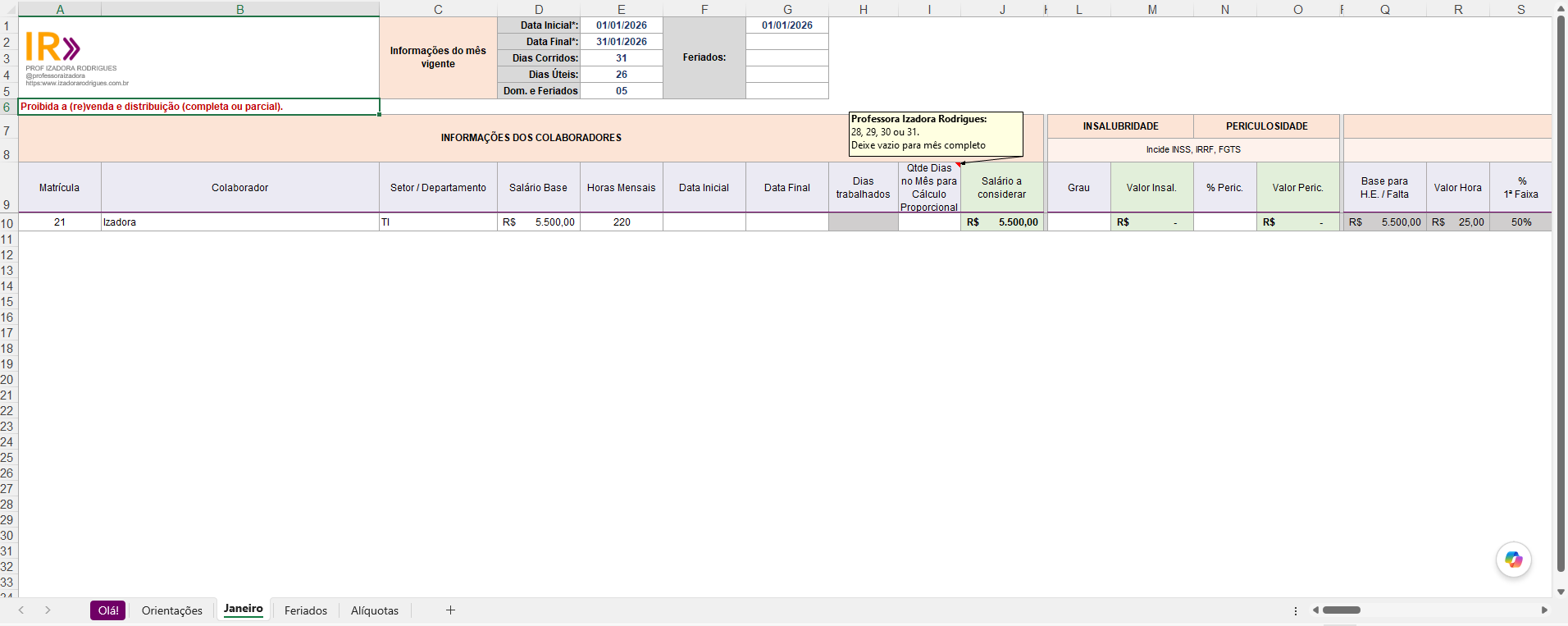Click vertical scrollbar down arrow
1568x626 pixels.
coord(1561,592)
